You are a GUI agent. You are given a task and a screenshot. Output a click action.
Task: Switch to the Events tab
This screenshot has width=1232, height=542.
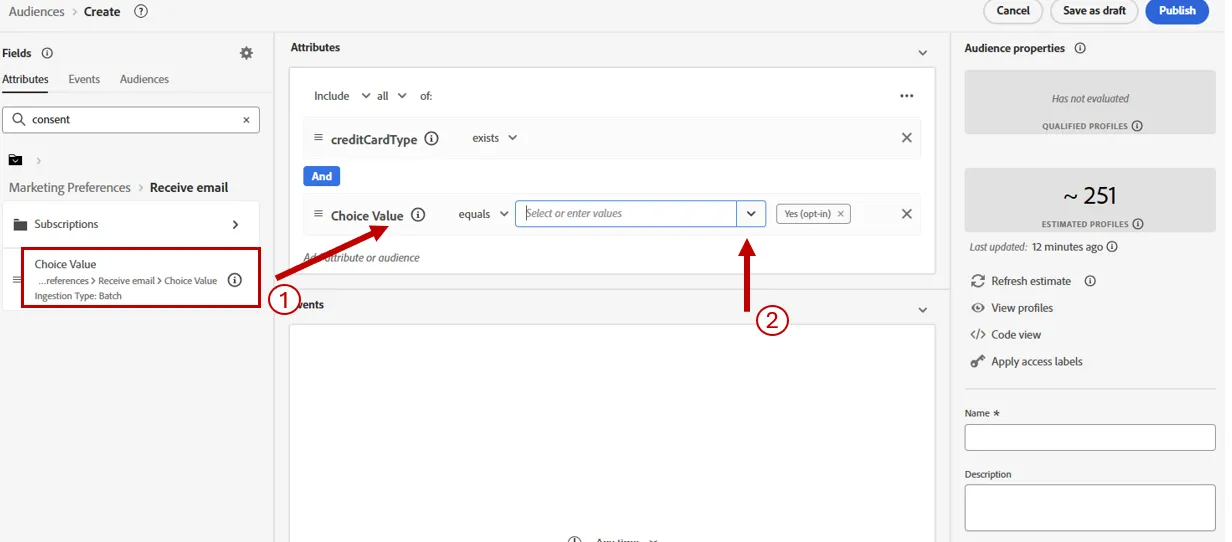tap(84, 79)
